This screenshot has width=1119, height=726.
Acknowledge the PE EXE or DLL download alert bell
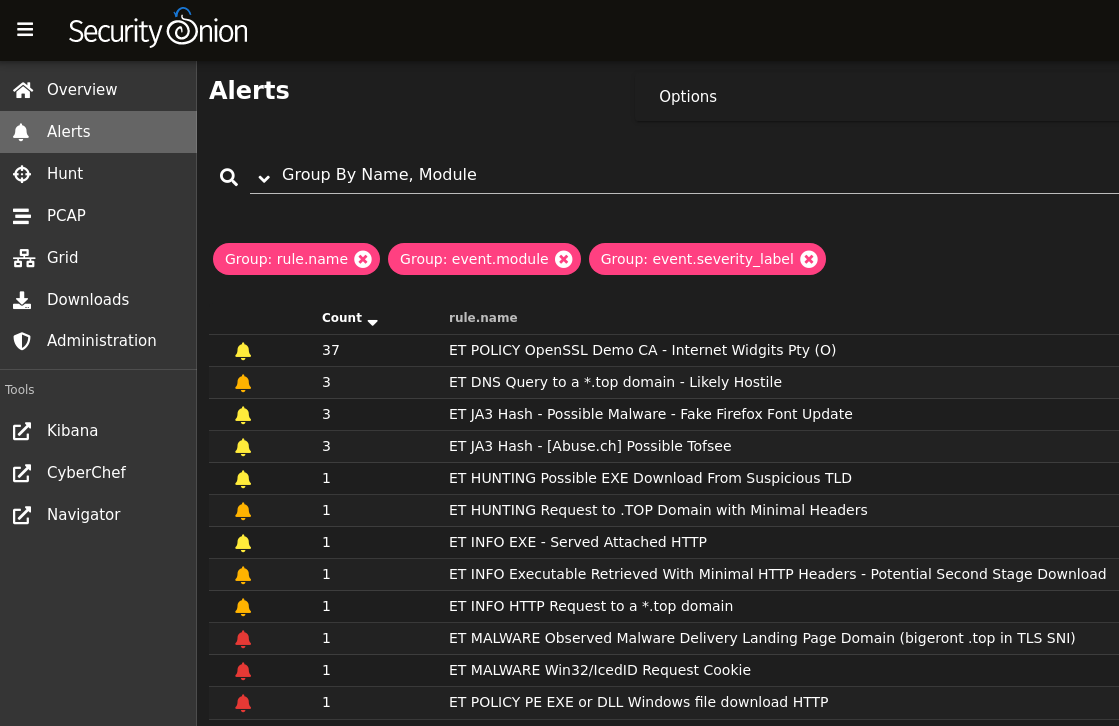(x=243, y=702)
